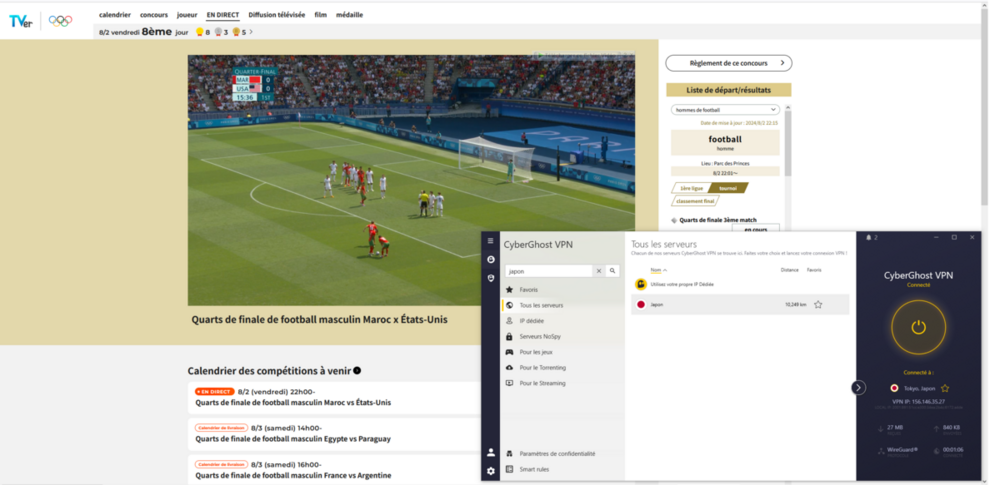1000x485 pixels.
Task: Click 'Règlement de ce concours' button
Action: point(729,63)
